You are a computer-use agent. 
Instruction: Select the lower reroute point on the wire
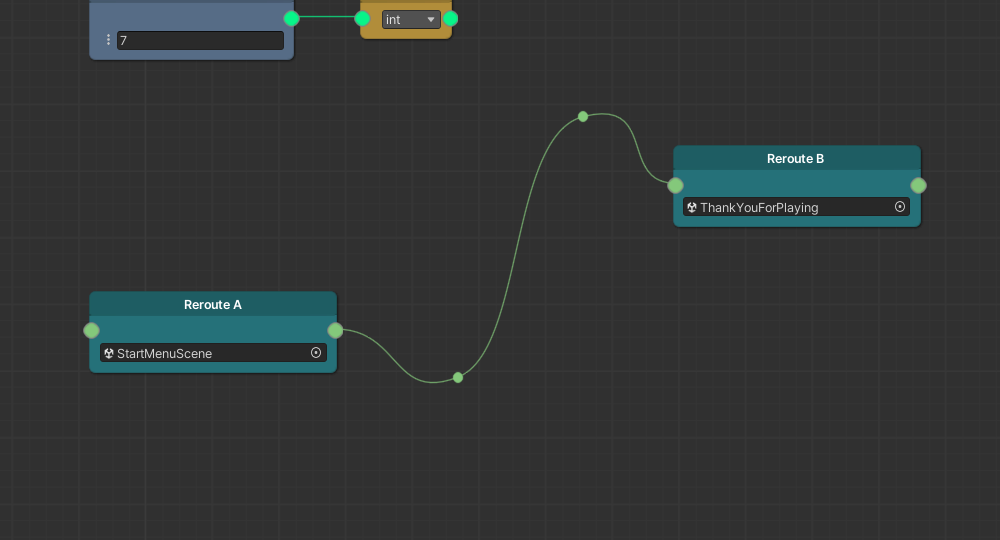pyautogui.click(x=458, y=377)
